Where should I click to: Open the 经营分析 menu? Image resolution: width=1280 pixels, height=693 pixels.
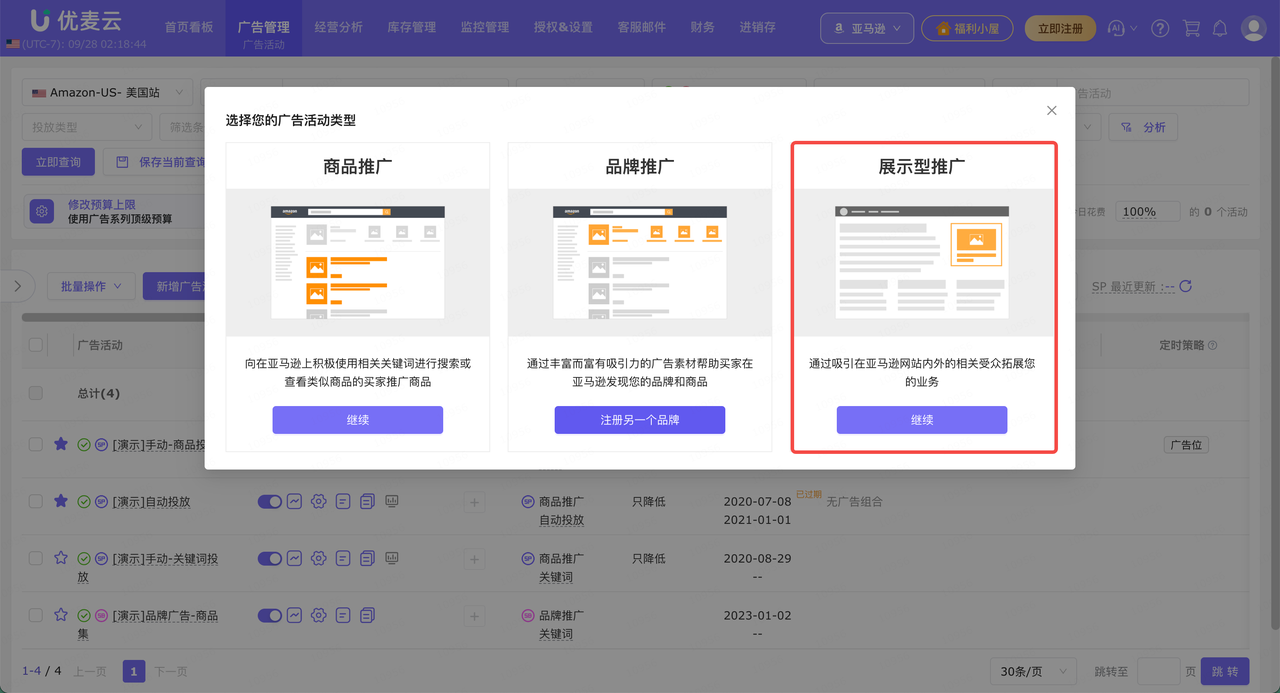point(338,28)
